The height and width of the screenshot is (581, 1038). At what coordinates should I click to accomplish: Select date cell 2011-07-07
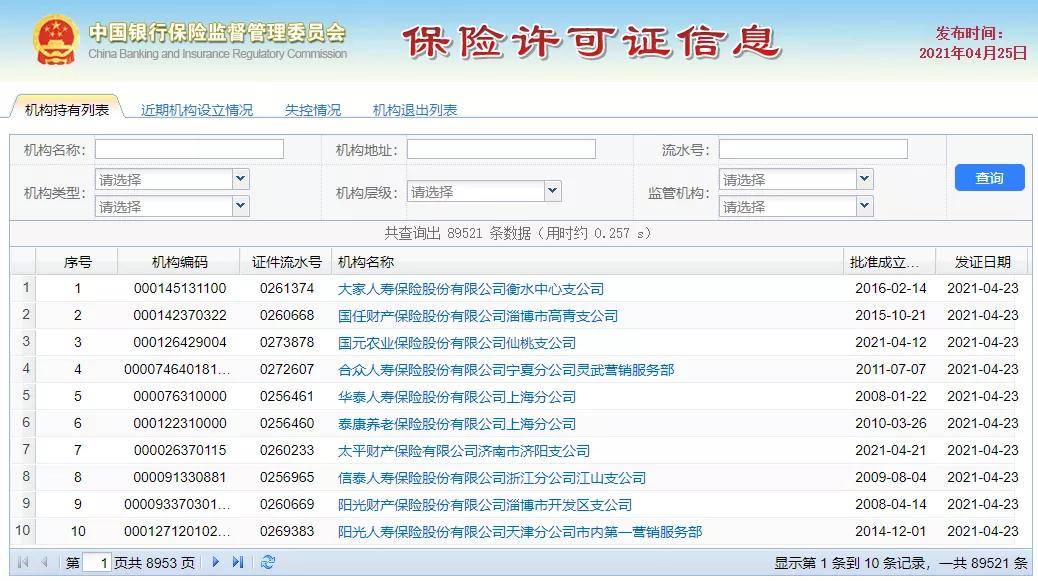click(890, 369)
